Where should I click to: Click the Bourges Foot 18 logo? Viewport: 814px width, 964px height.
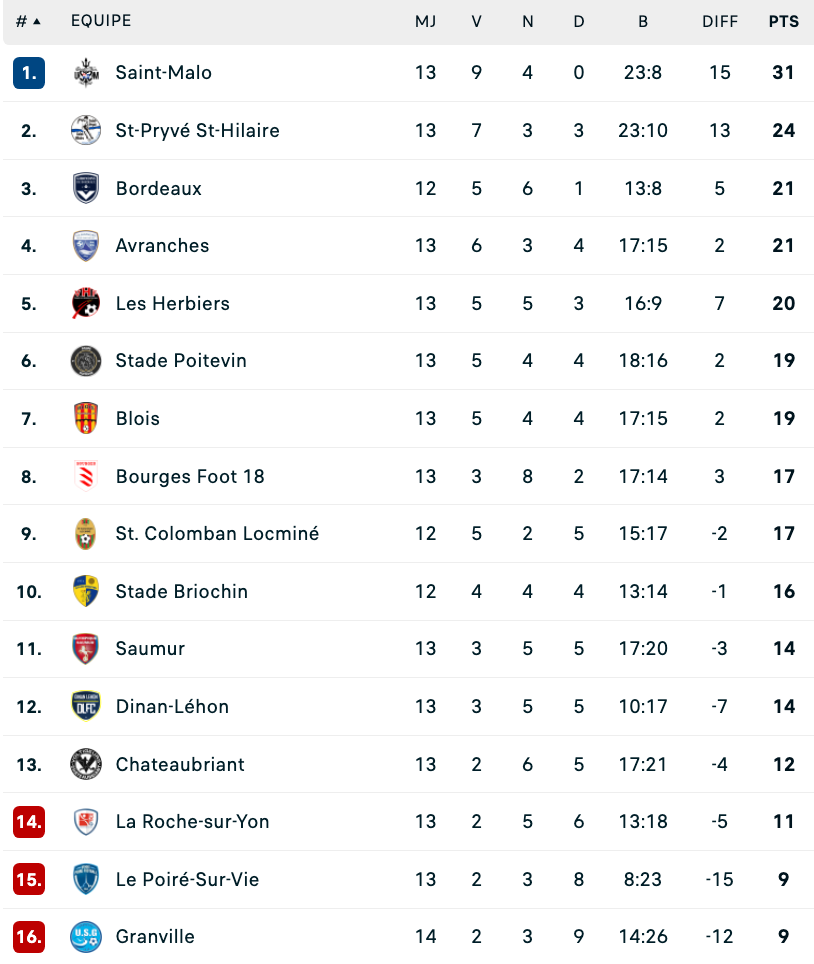(86, 476)
